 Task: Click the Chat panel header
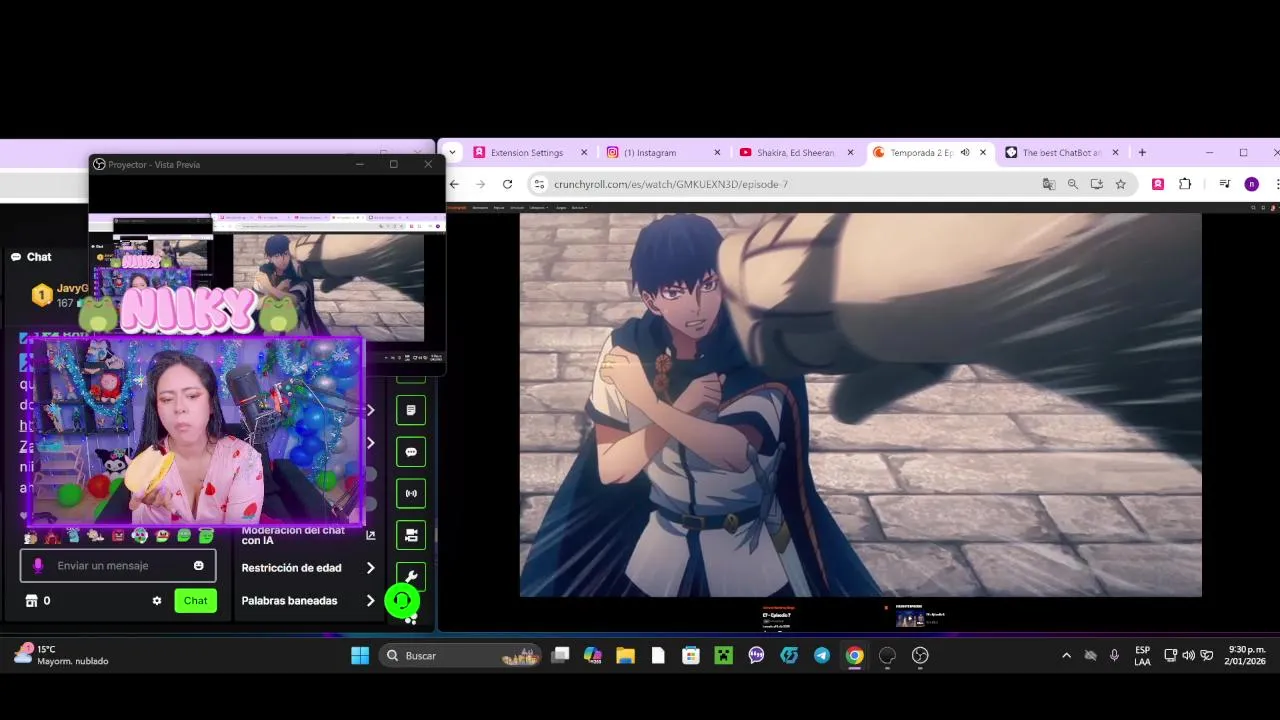(31, 257)
